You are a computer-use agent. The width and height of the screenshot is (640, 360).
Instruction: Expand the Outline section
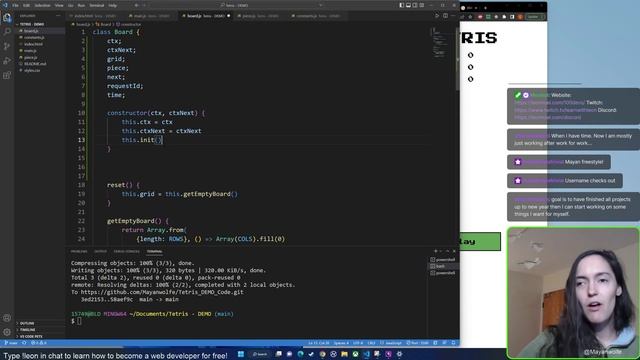coord(40,323)
